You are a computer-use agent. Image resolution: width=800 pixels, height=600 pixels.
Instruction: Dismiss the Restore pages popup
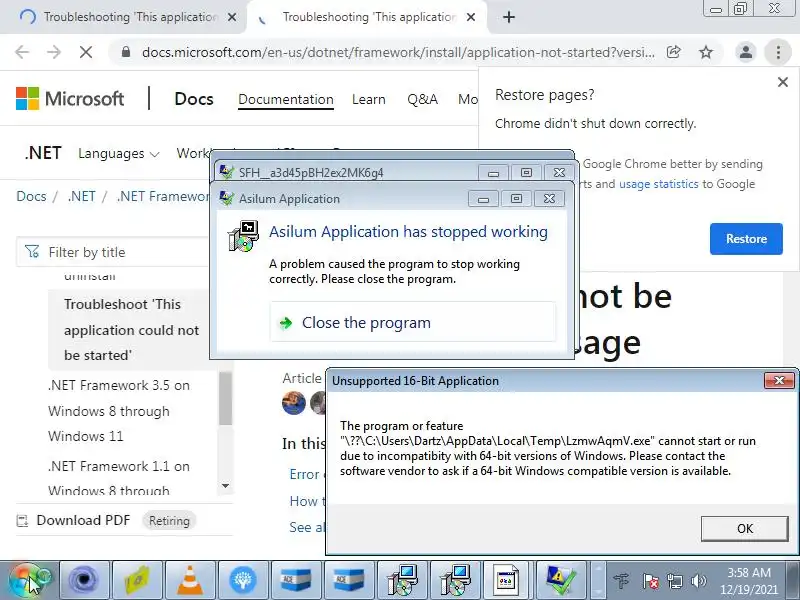pos(783,82)
